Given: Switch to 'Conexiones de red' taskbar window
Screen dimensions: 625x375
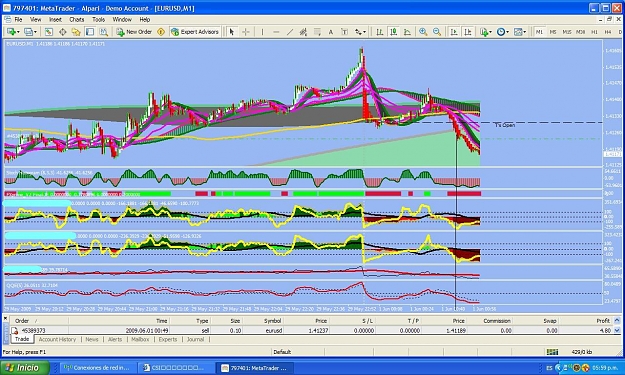Looking at the screenshot, I should 98,368.
